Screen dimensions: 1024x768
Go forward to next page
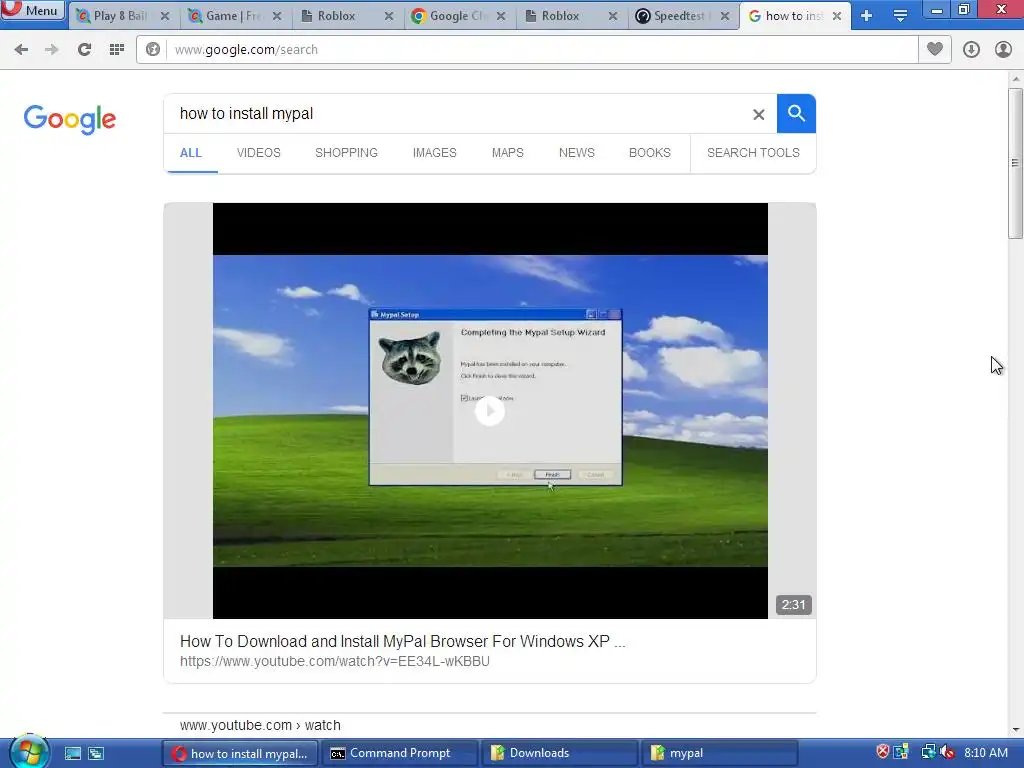click(52, 50)
